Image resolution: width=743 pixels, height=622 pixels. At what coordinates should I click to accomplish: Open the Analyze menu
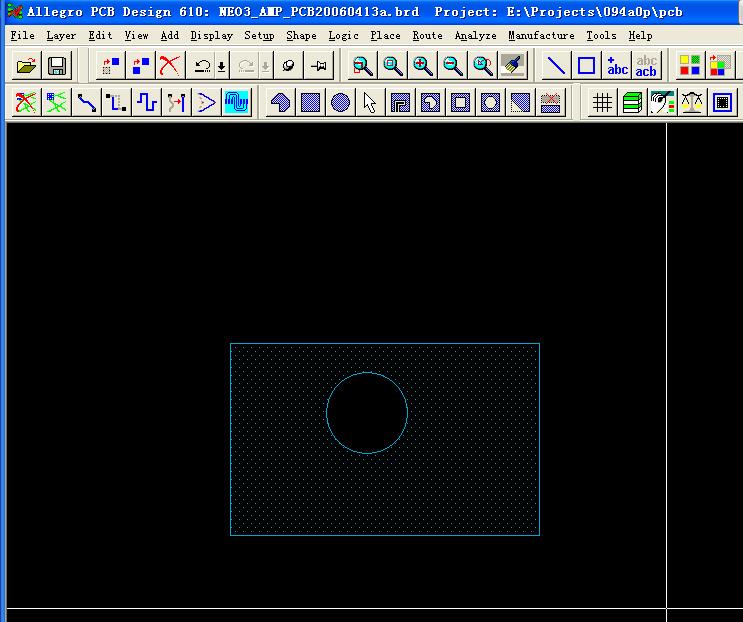pyautogui.click(x=475, y=36)
